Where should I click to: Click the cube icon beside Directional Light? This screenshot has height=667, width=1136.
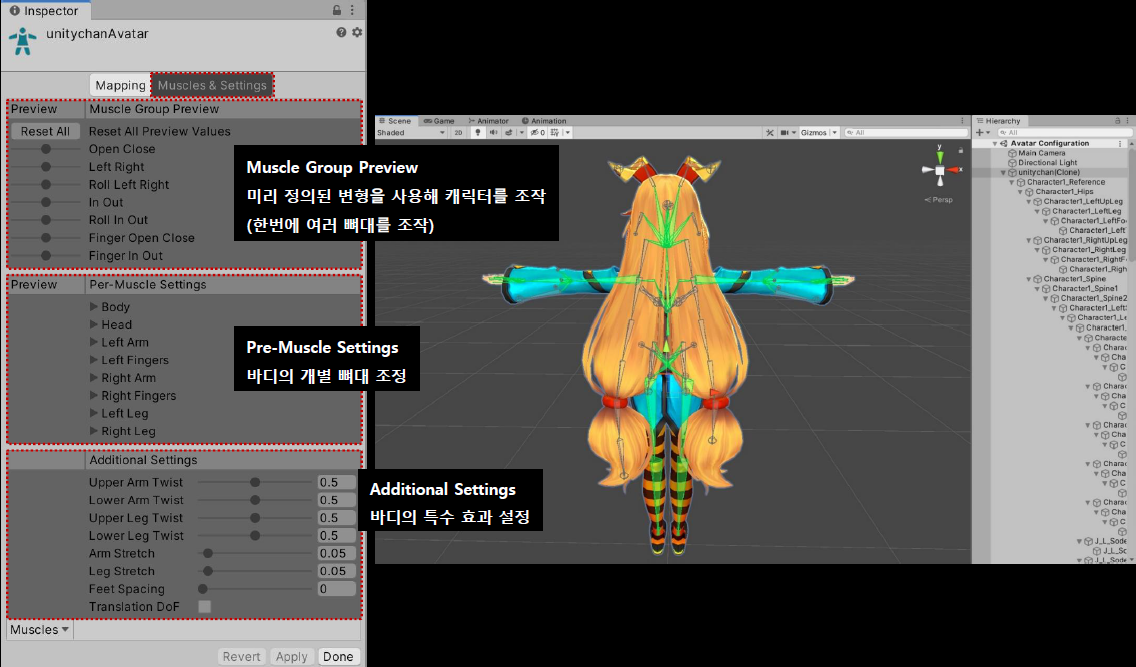(x=1012, y=163)
